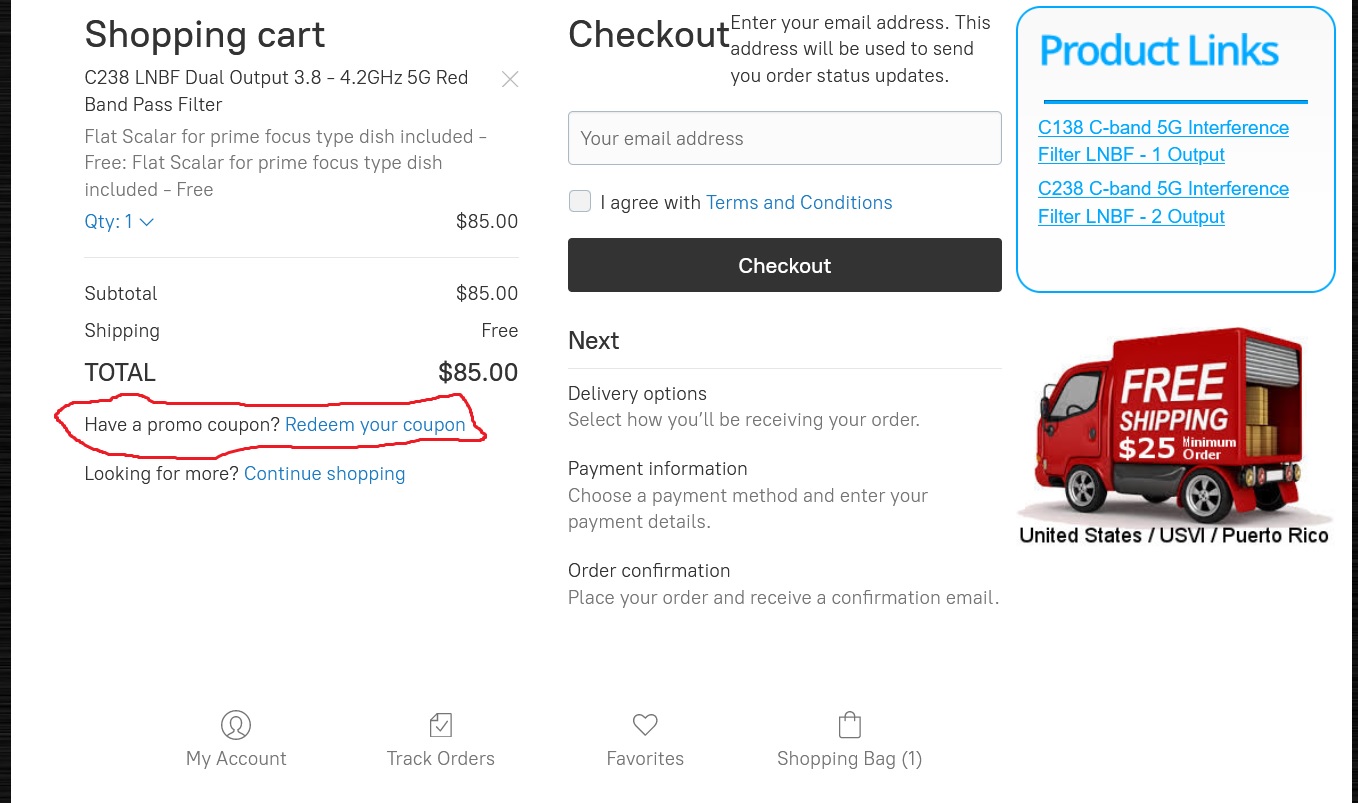
Task: Click the Shopping Bag (1) label
Action: 849,759
